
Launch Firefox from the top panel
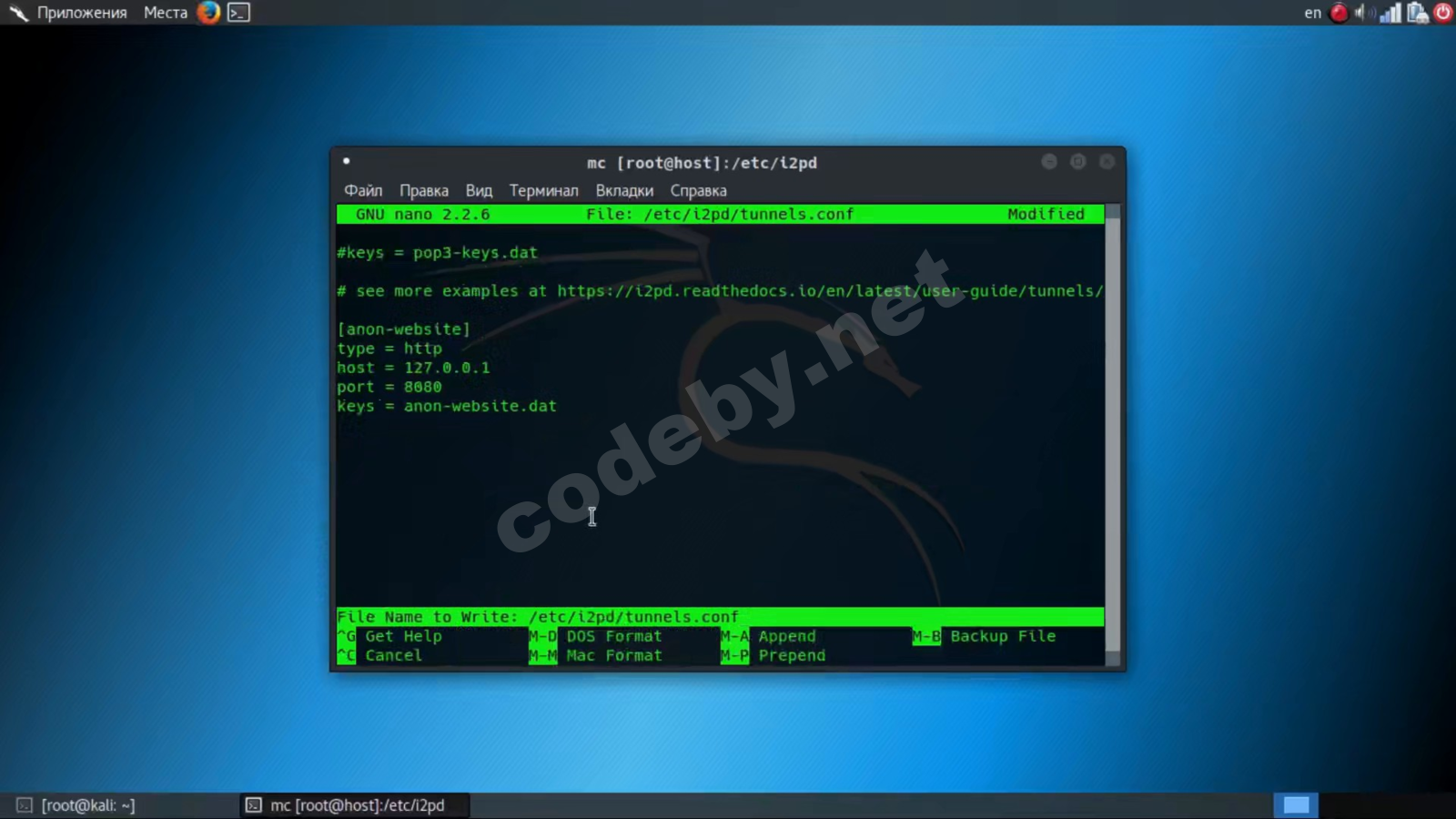[x=208, y=13]
